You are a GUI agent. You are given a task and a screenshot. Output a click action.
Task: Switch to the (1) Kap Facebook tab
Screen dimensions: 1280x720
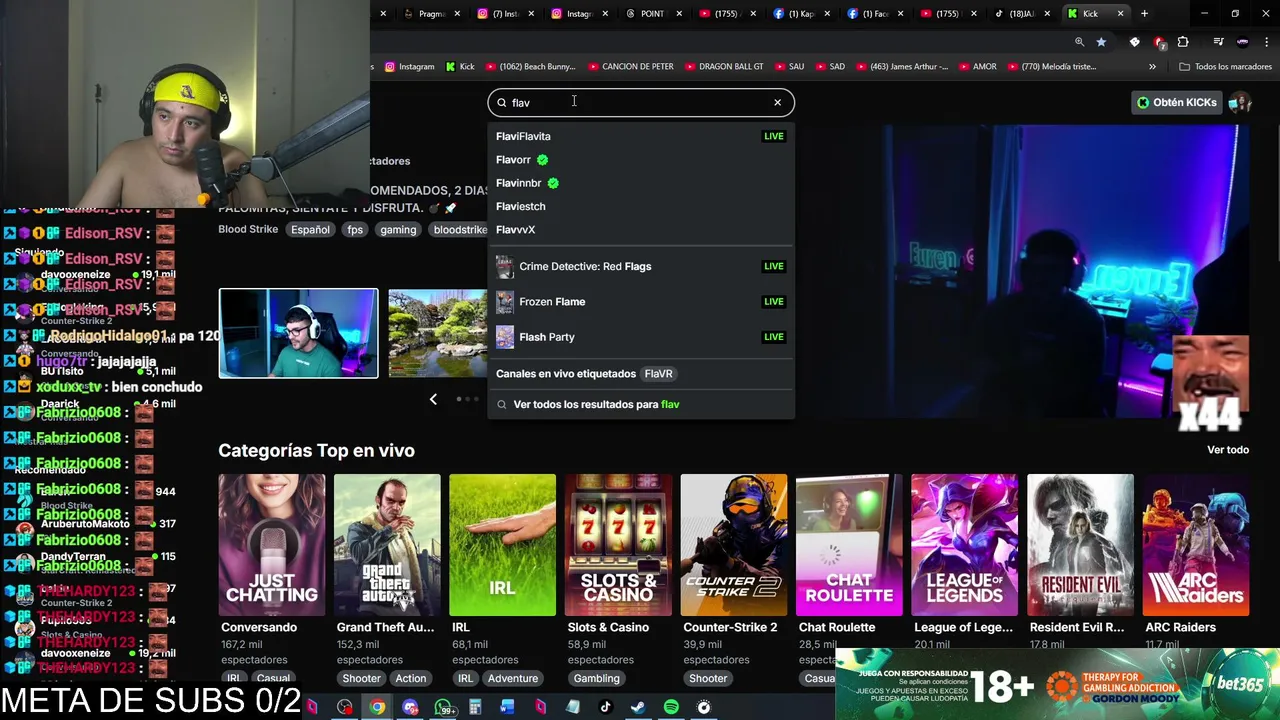[x=800, y=14]
